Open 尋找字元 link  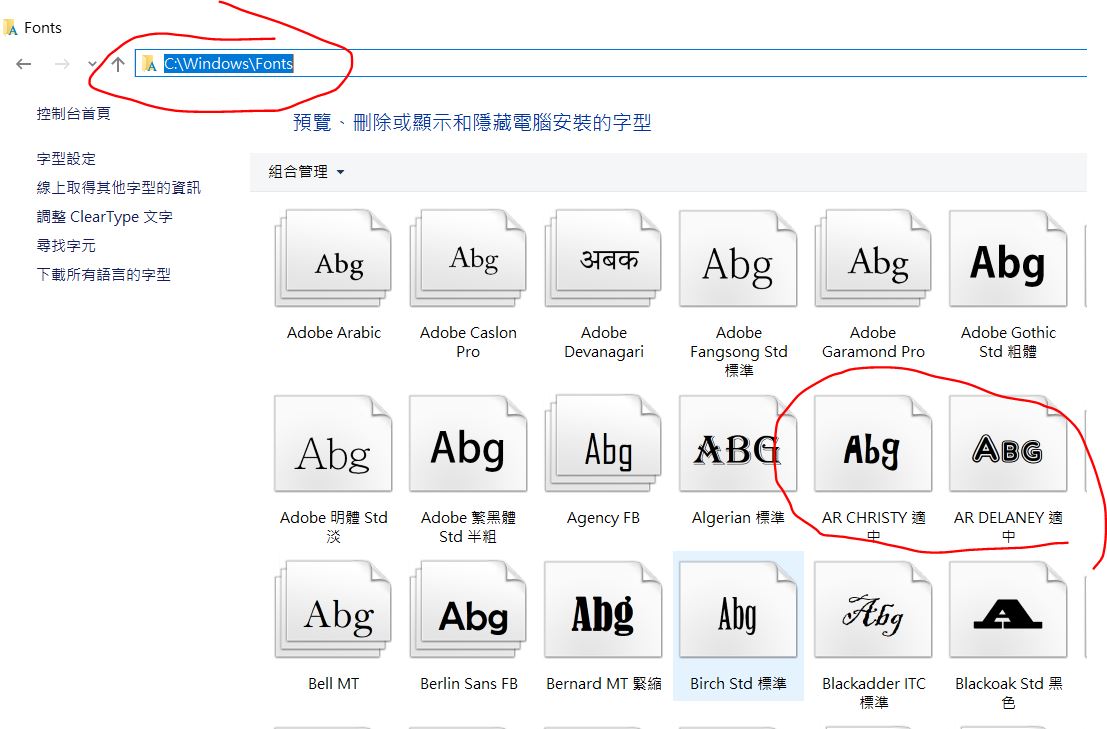66,246
